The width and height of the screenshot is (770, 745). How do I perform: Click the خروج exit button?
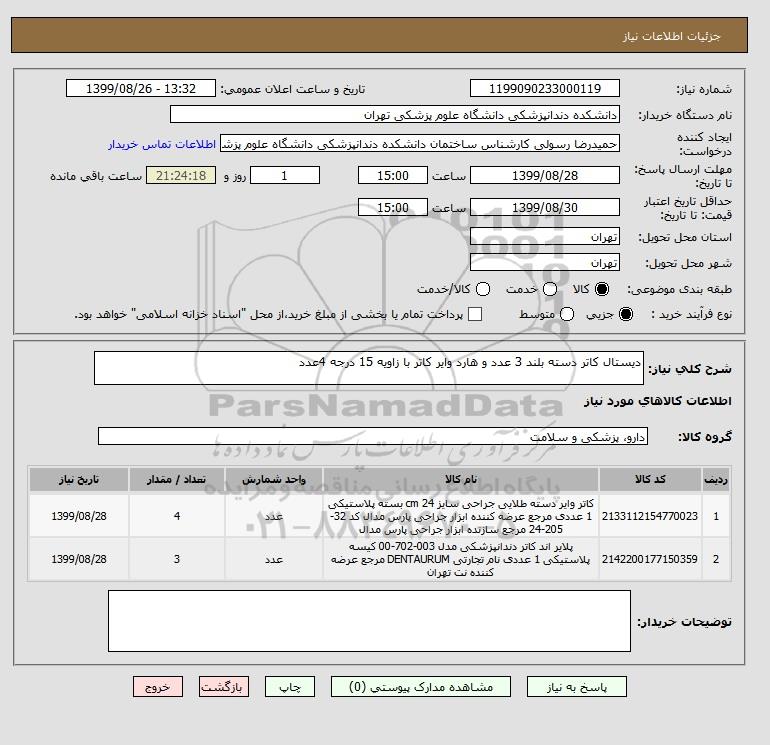pos(158,687)
